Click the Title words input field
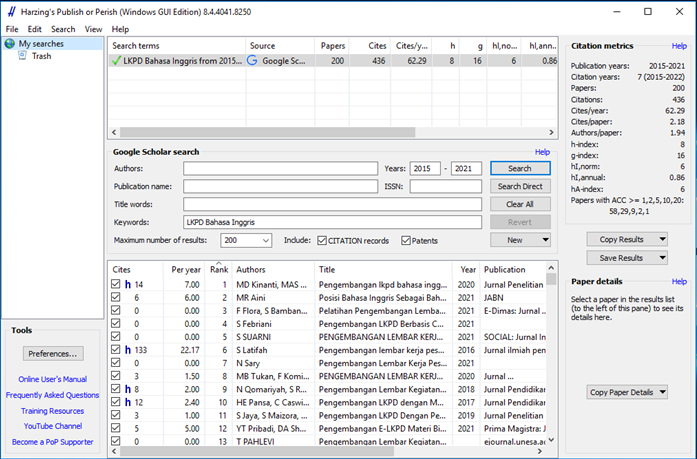The image size is (697, 459). [x=332, y=204]
